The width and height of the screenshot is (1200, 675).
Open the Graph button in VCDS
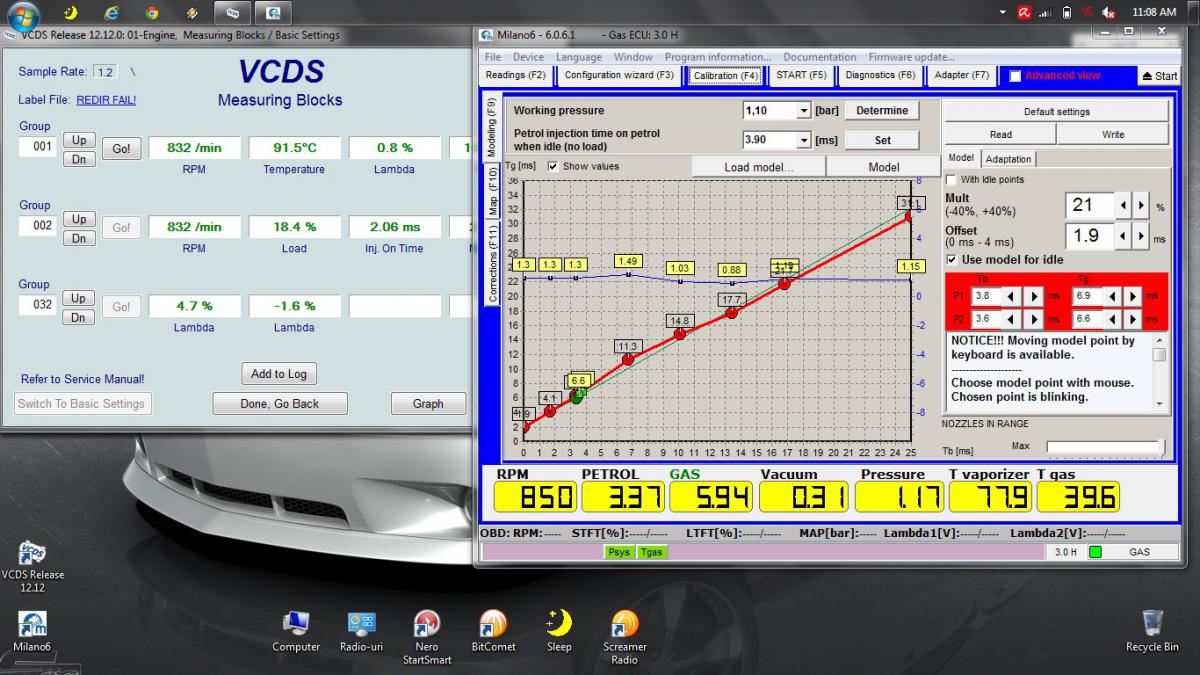[x=428, y=403]
